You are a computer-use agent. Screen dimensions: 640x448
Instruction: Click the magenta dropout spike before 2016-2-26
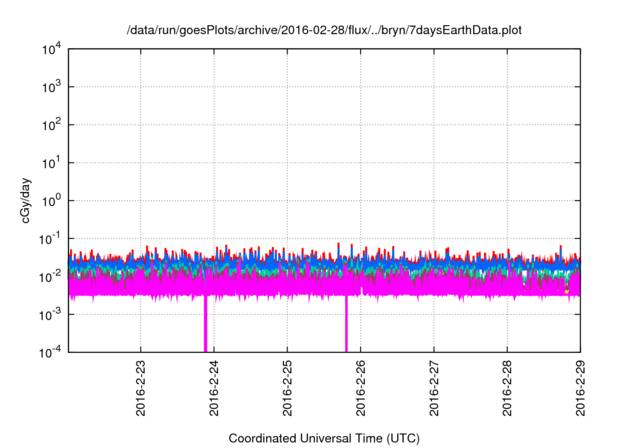pyautogui.click(x=346, y=324)
